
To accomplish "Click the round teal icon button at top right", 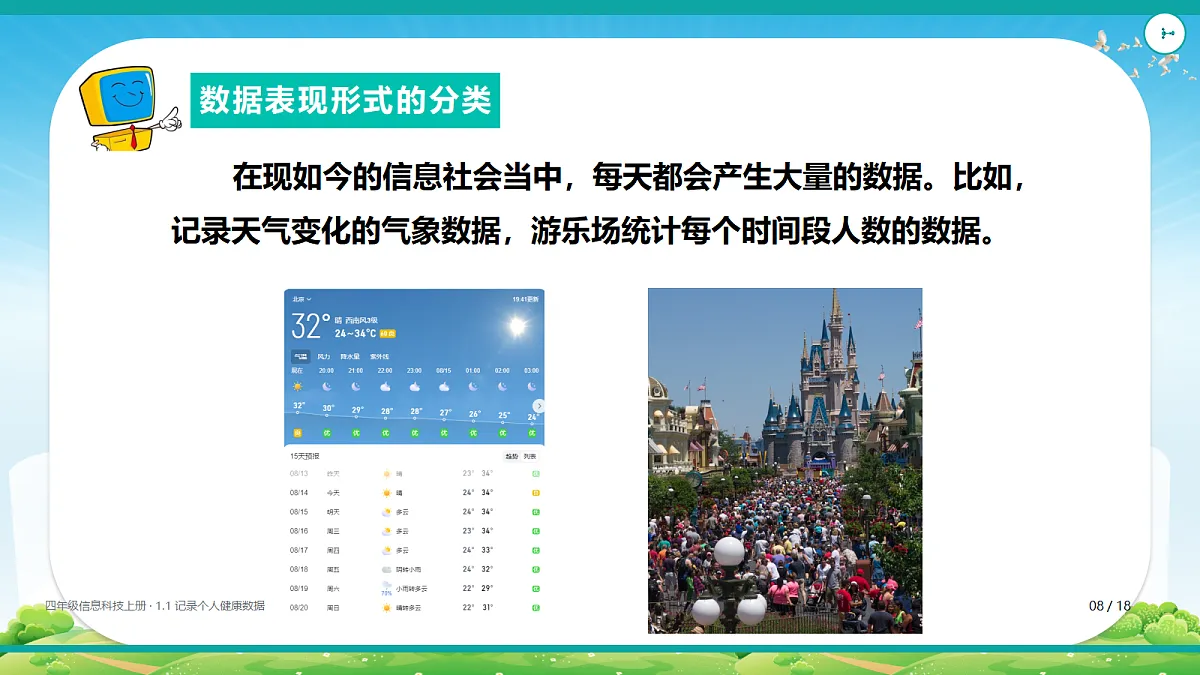I will click(x=1165, y=34).
